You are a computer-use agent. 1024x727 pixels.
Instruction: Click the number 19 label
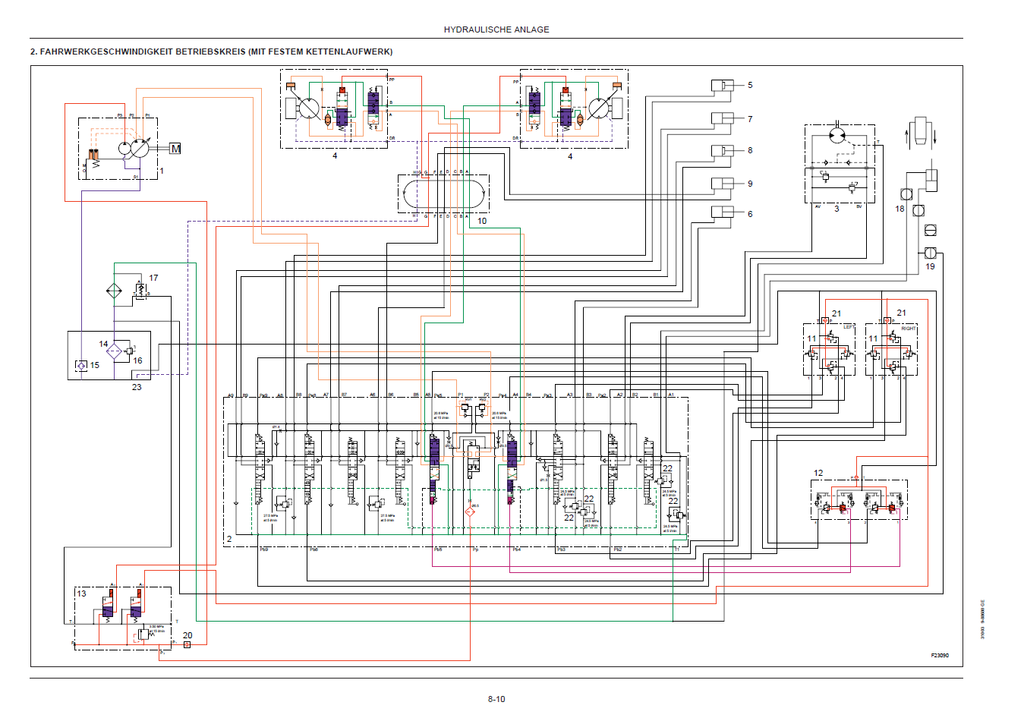coord(930,266)
